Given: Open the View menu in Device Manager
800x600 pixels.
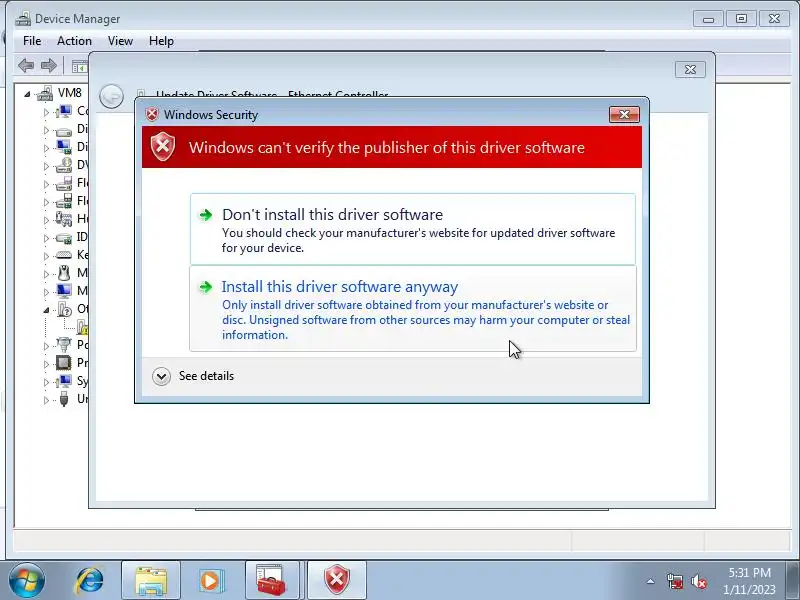Looking at the screenshot, I should (120, 41).
